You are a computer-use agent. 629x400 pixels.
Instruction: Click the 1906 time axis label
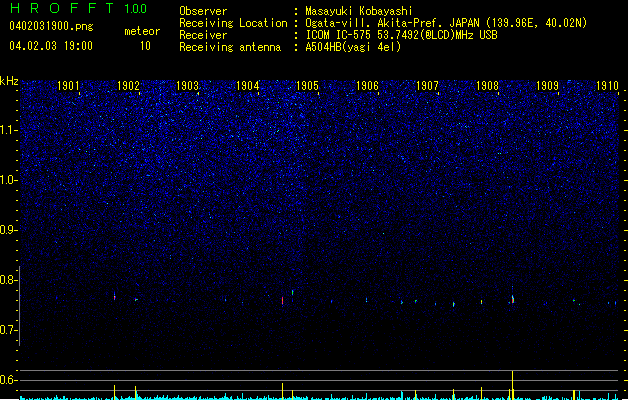point(367,85)
